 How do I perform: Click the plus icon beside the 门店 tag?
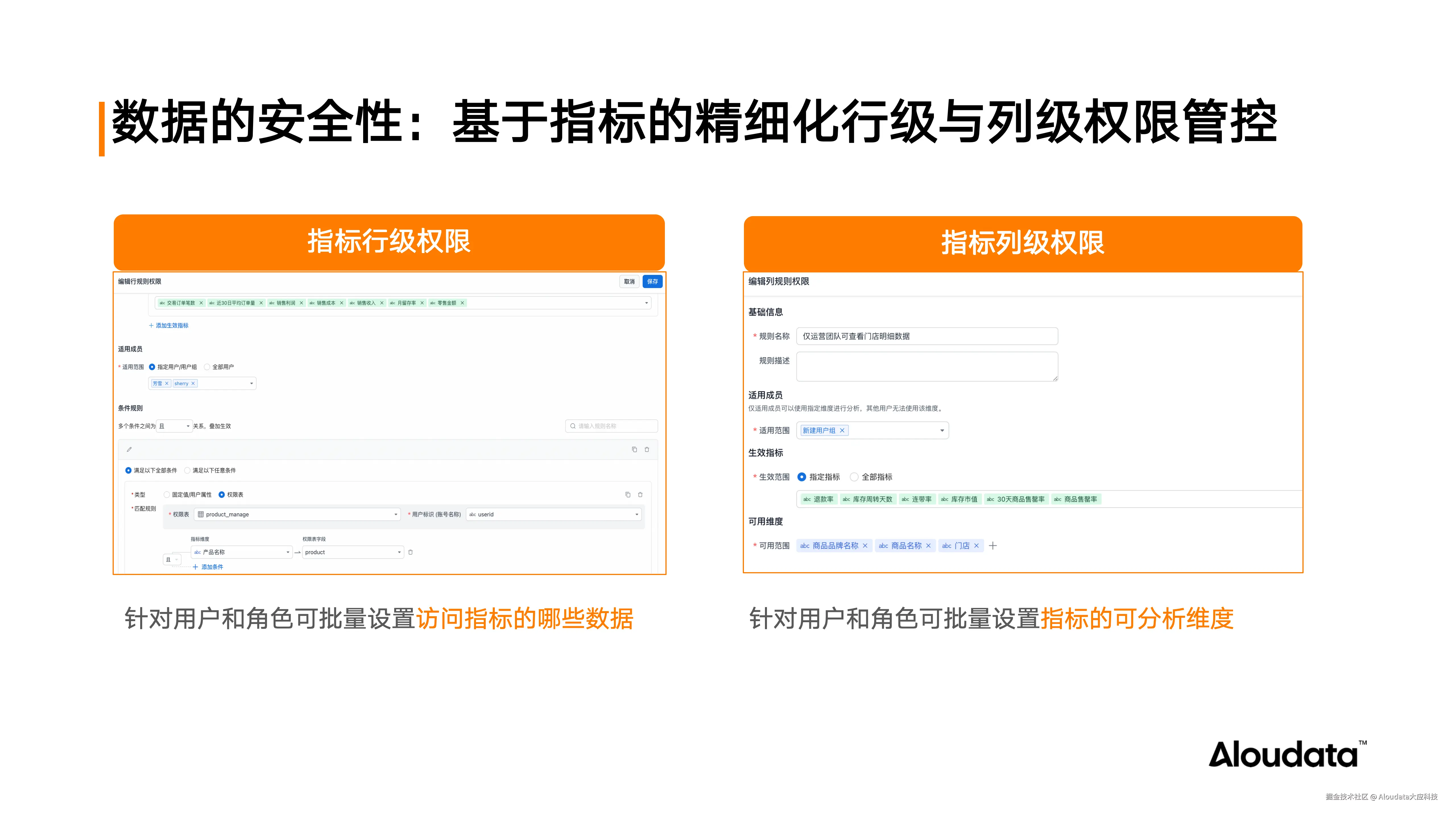click(993, 545)
